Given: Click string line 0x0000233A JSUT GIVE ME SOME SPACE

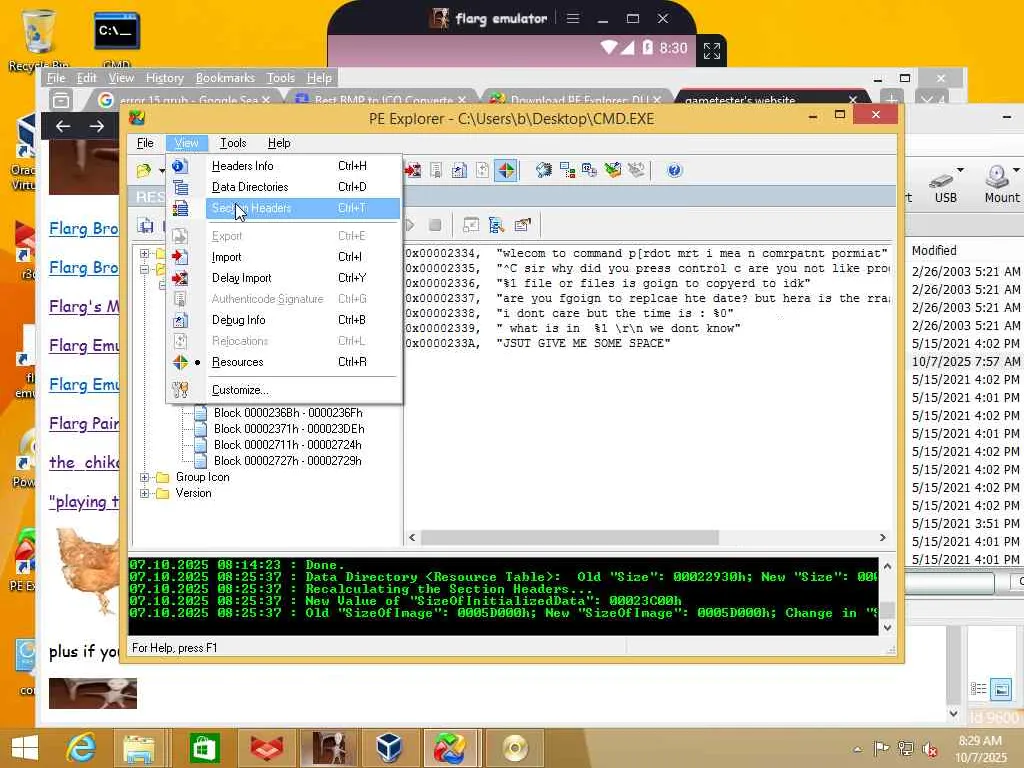Looking at the screenshot, I should (538, 344).
